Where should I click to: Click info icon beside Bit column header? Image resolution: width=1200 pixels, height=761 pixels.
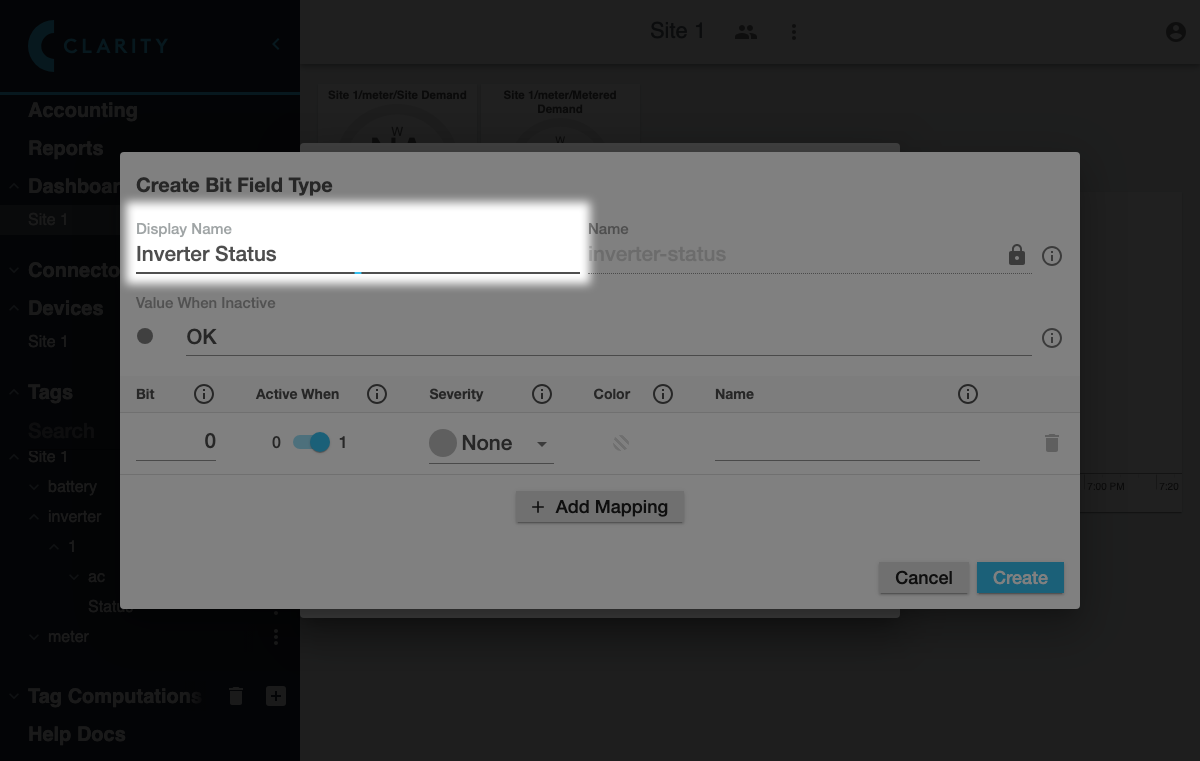pos(204,394)
